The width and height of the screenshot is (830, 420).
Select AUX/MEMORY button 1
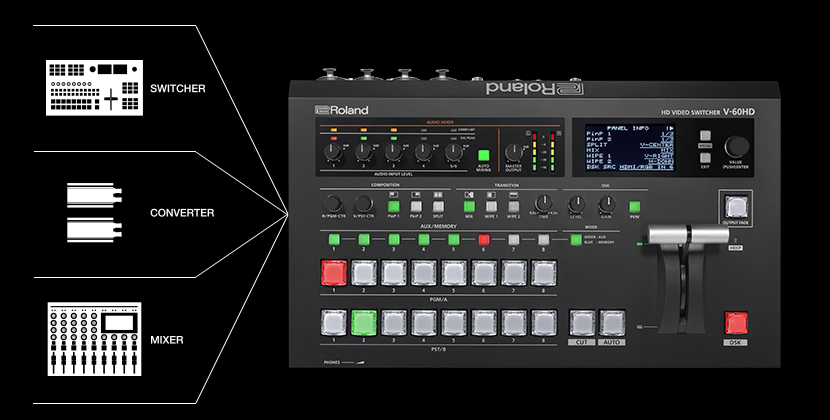[333, 239]
